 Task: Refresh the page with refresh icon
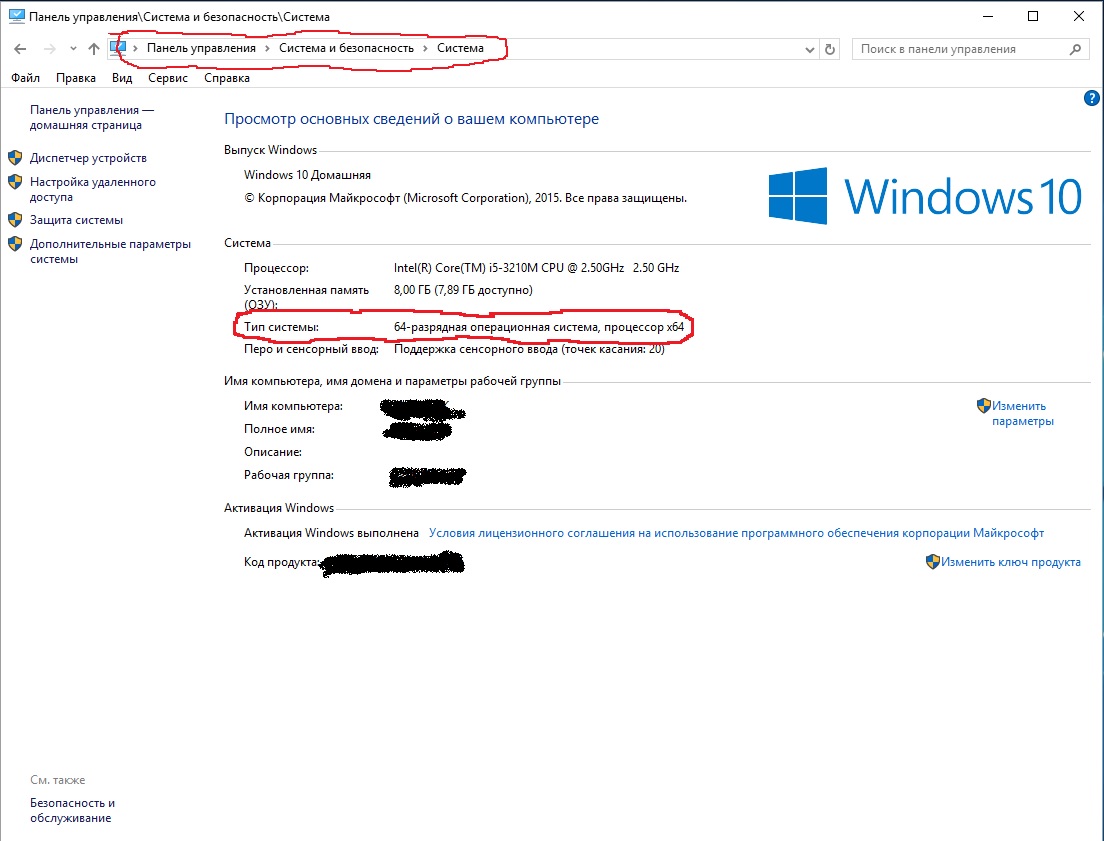click(x=830, y=49)
